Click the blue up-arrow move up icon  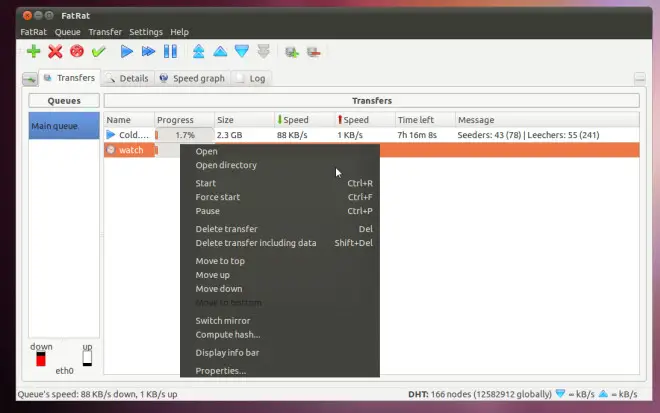click(220, 51)
